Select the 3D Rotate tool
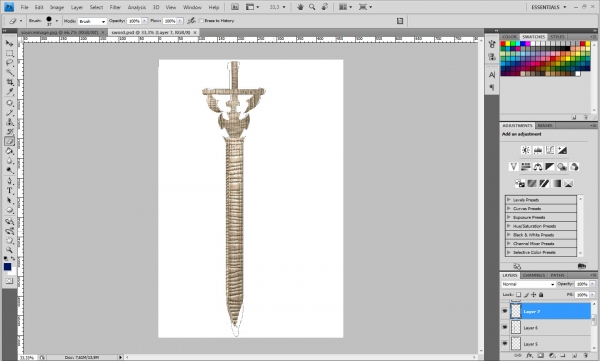This screenshot has width=600, height=361. [x=10, y=221]
